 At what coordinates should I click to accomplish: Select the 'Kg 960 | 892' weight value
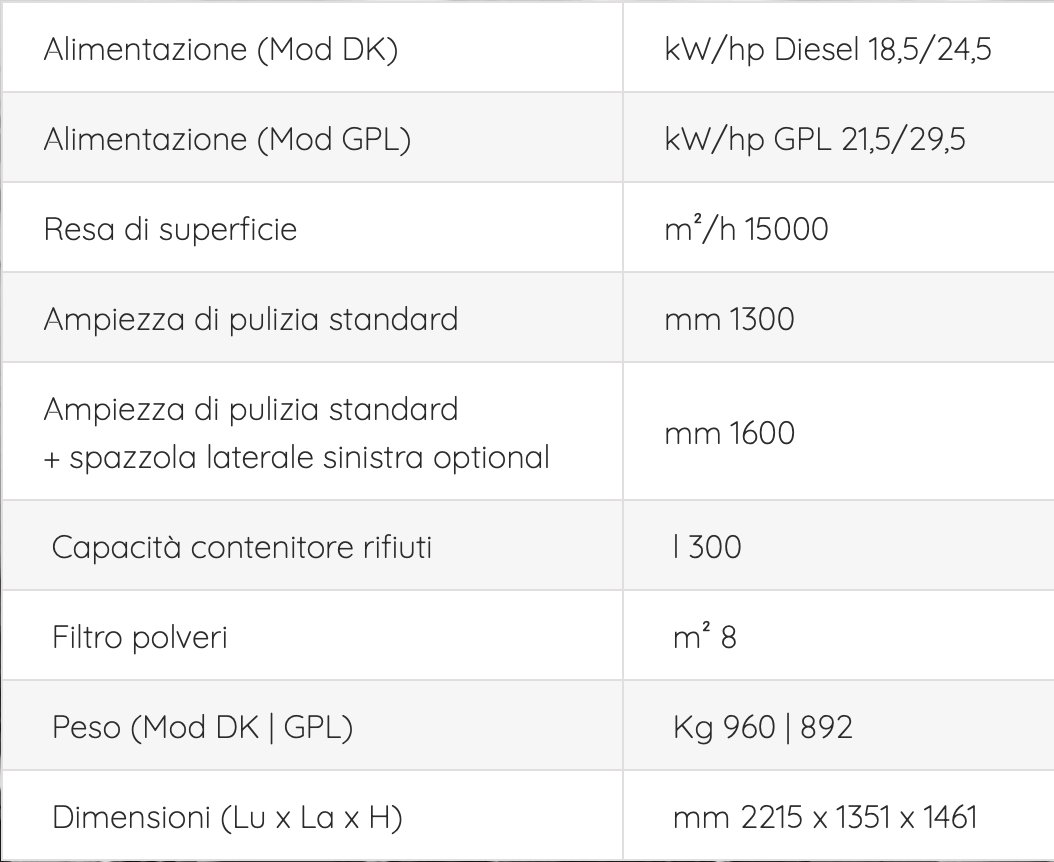point(763,728)
